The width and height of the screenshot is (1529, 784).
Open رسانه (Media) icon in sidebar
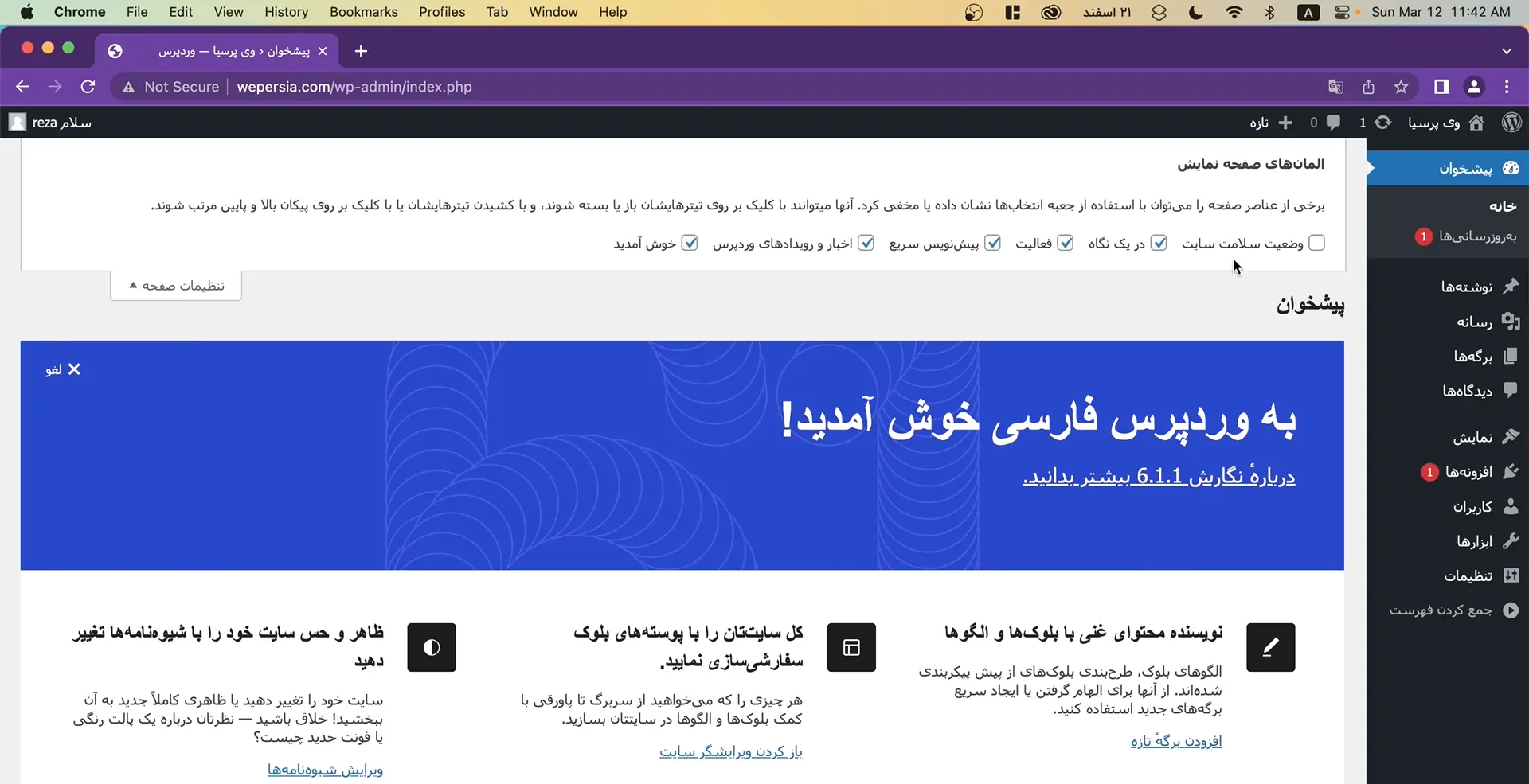point(1511,321)
